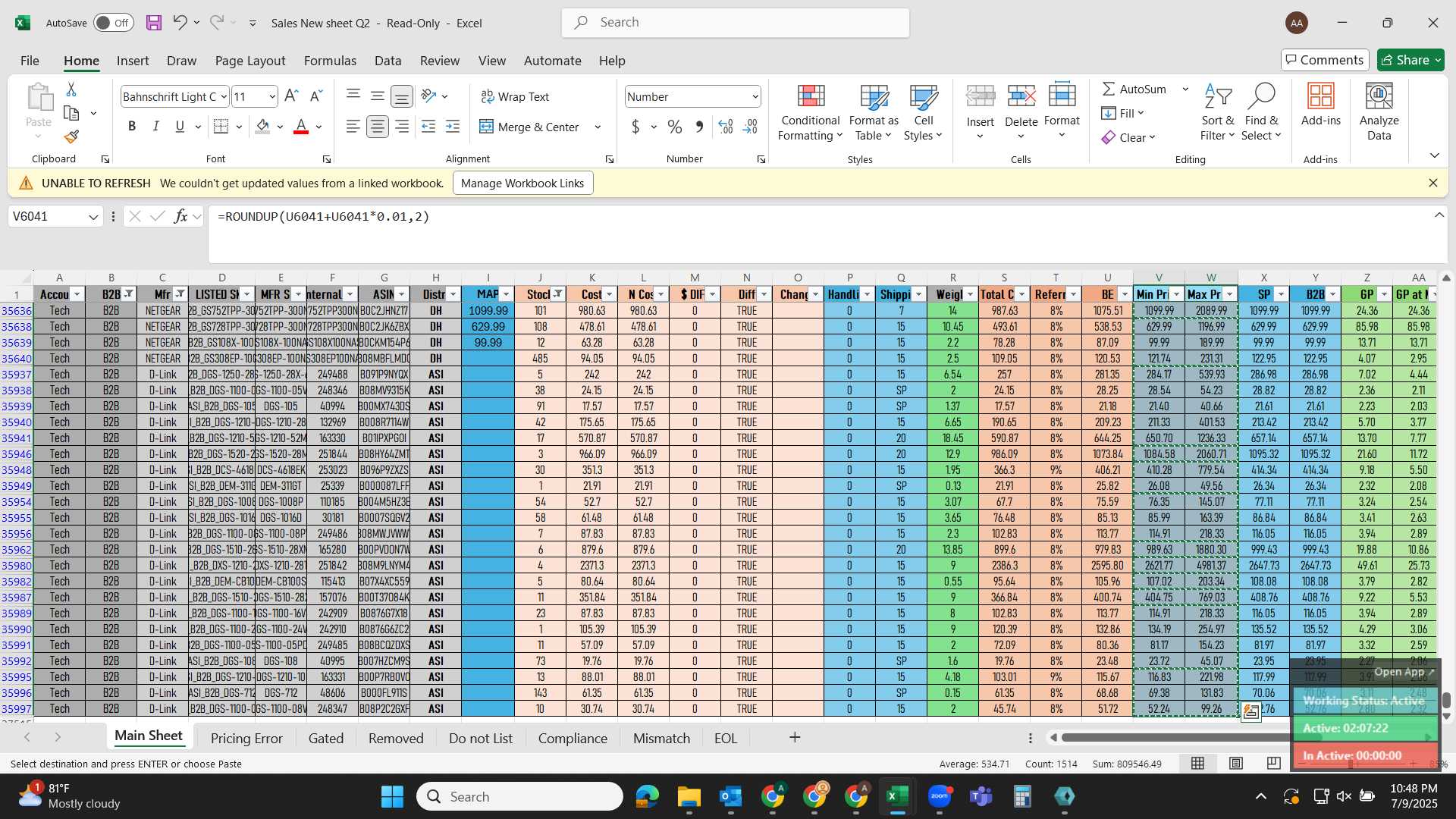Click the Undo arrow icon
Image resolution: width=1456 pixels, height=819 pixels.
click(x=180, y=23)
